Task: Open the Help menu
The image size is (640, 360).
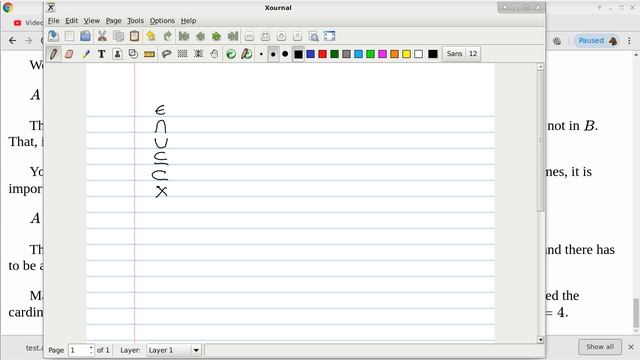Action: (x=188, y=21)
